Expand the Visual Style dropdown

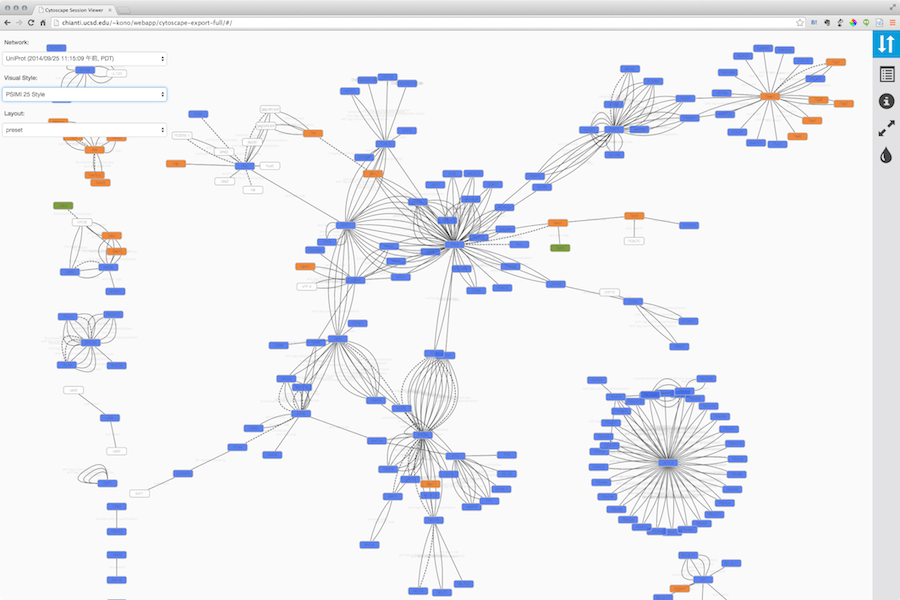tap(84, 94)
